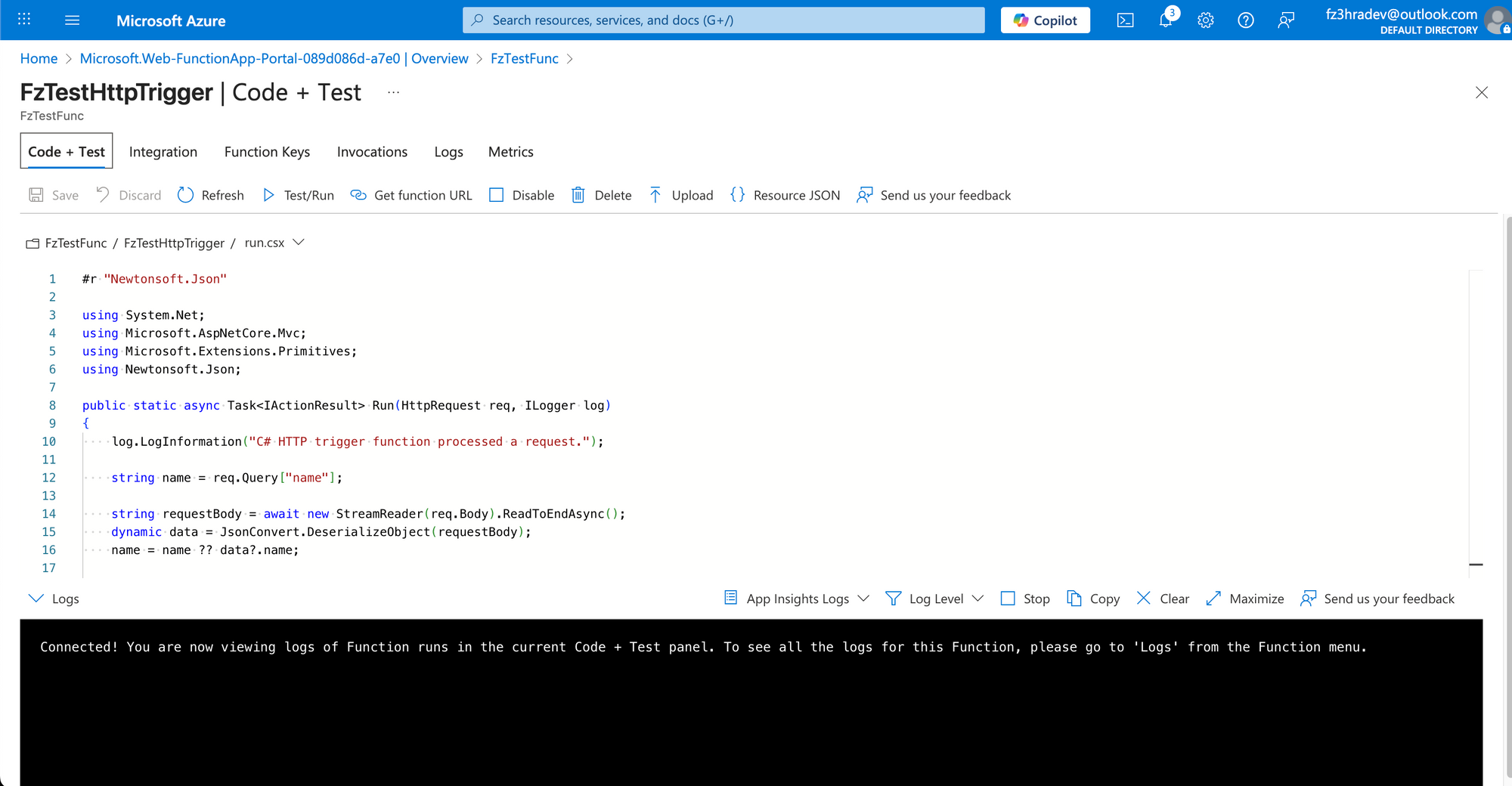The height and width of the screenshot is (786, 1512).
Task: Collapse the Logs panel chevron
Action: (x=36, y=598)
